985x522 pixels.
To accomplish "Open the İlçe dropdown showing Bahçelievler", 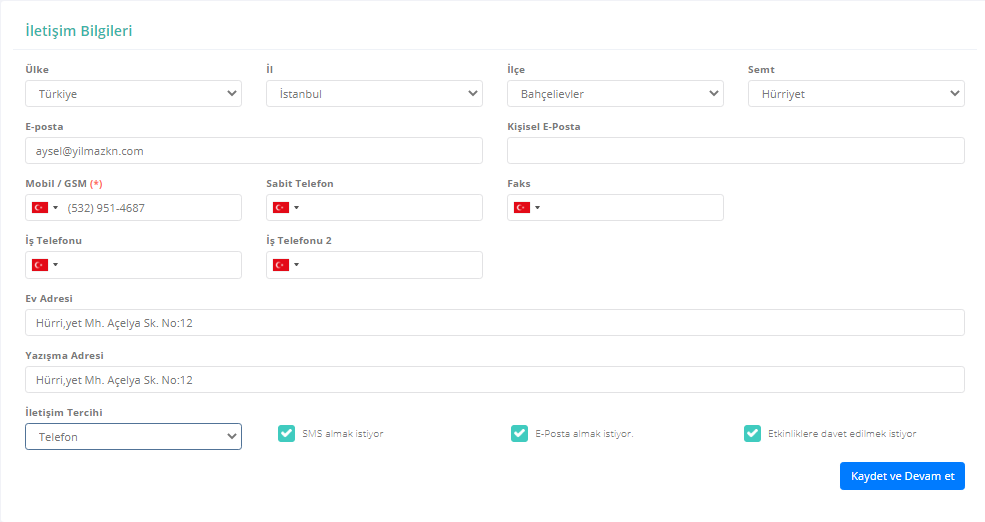I will pos(615,94).
